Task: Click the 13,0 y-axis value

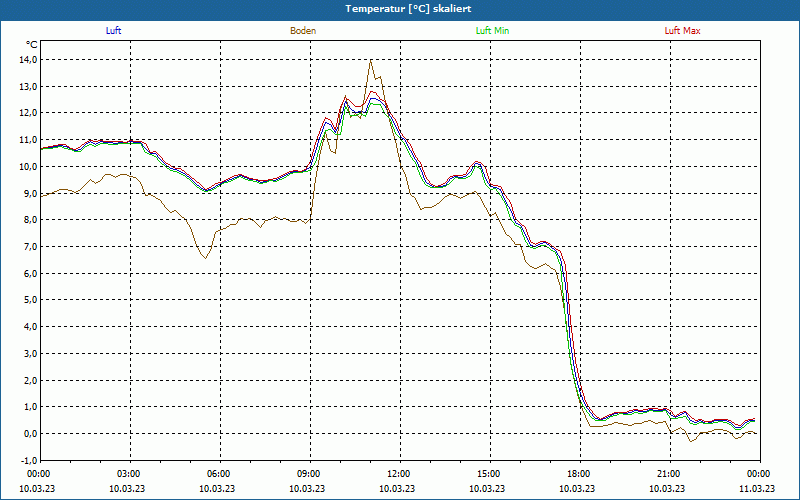Action: pyautogui.click(x=29, y=87)
